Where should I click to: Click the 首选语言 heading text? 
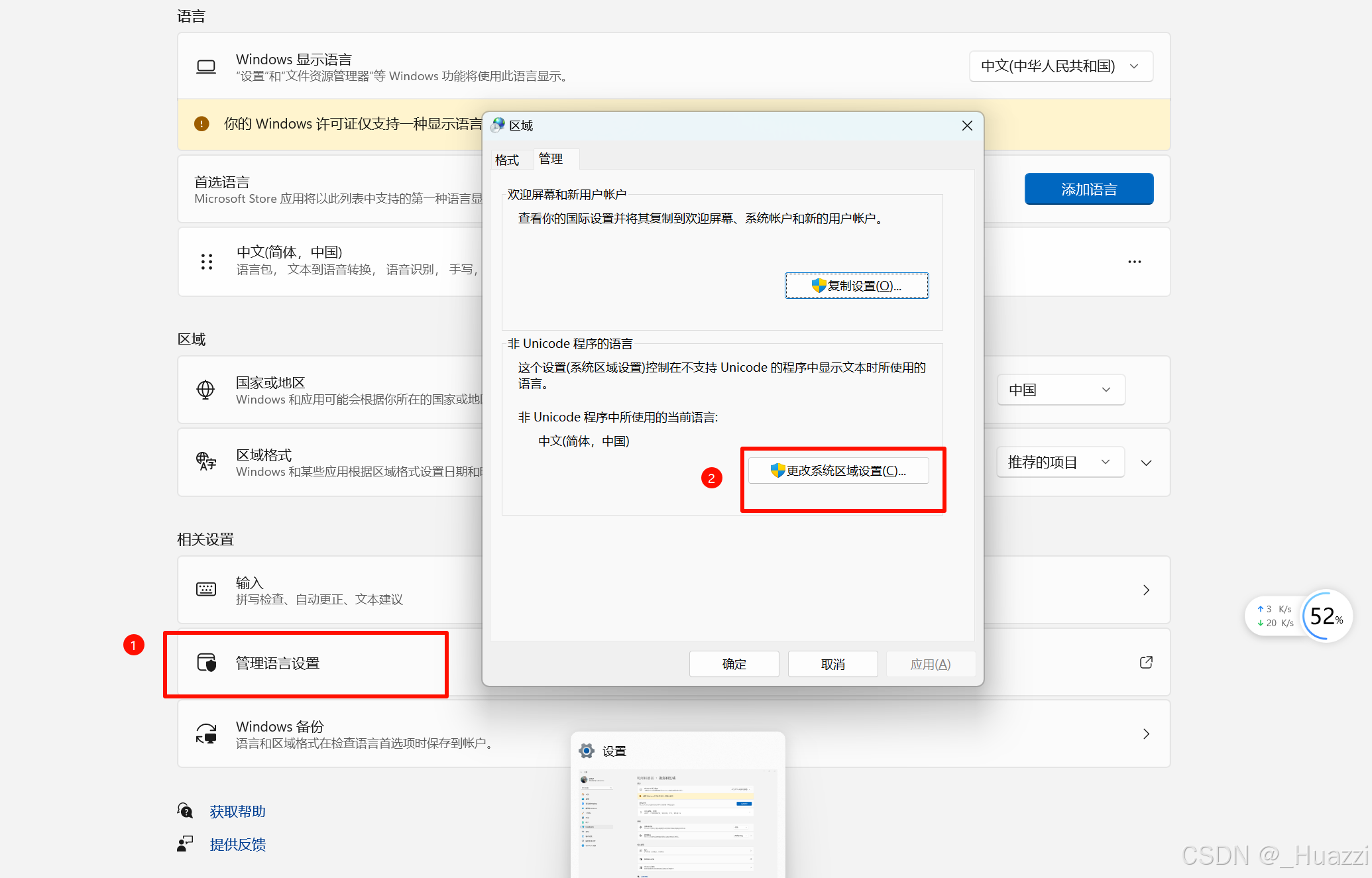[222, 182]
